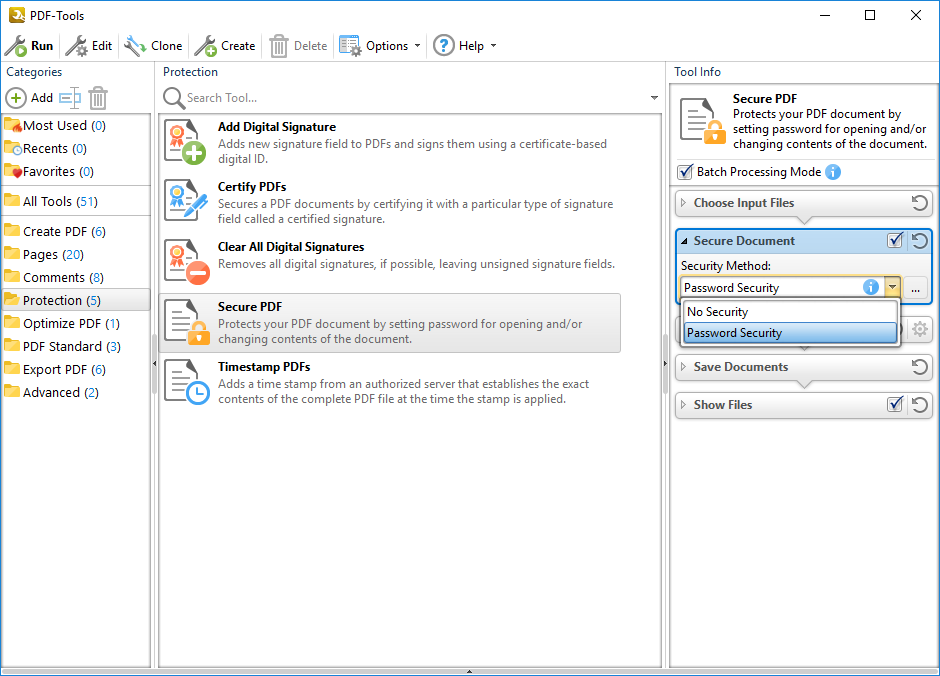Image resolution: width=940 pixels, height=676 pixels.
Task: Reset the Choose Input Files step
Action: [x=919, y=203]
